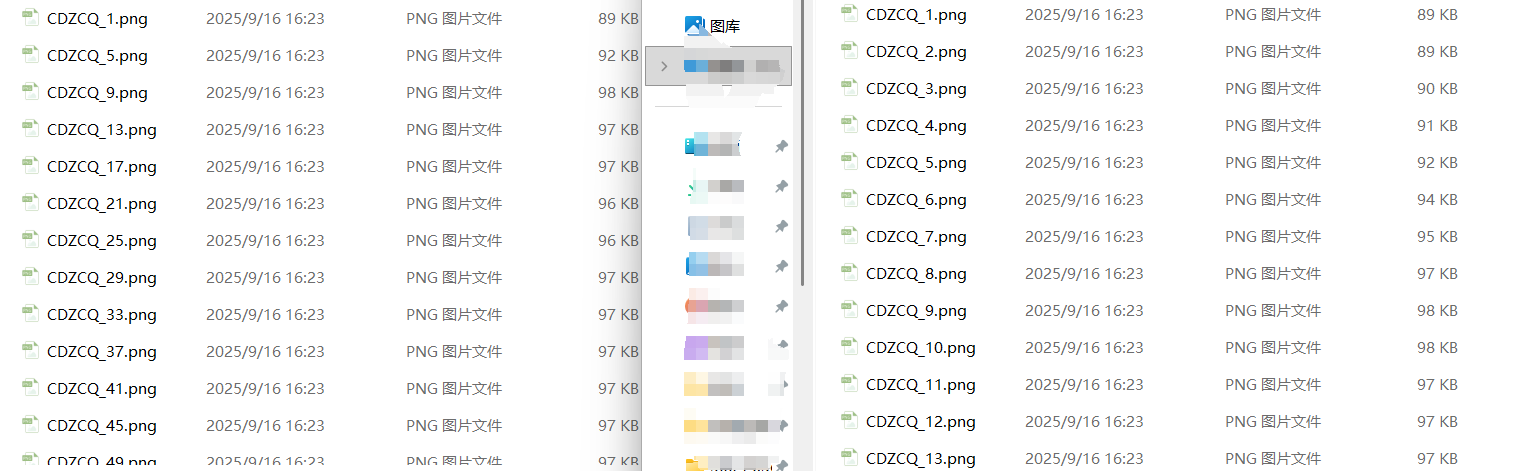Click the file icon of CDZCQ_17.png

tap(30, 166)
